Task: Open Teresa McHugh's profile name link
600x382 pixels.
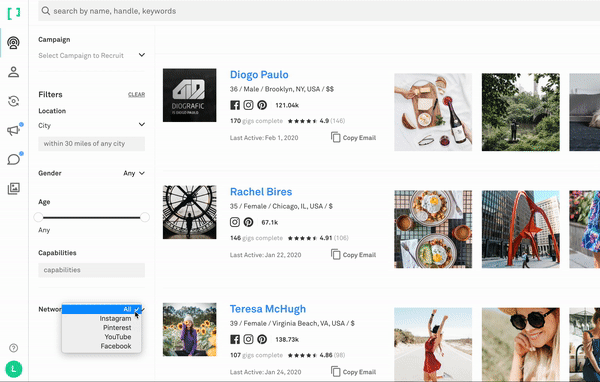Action: (x=268, y=309)
